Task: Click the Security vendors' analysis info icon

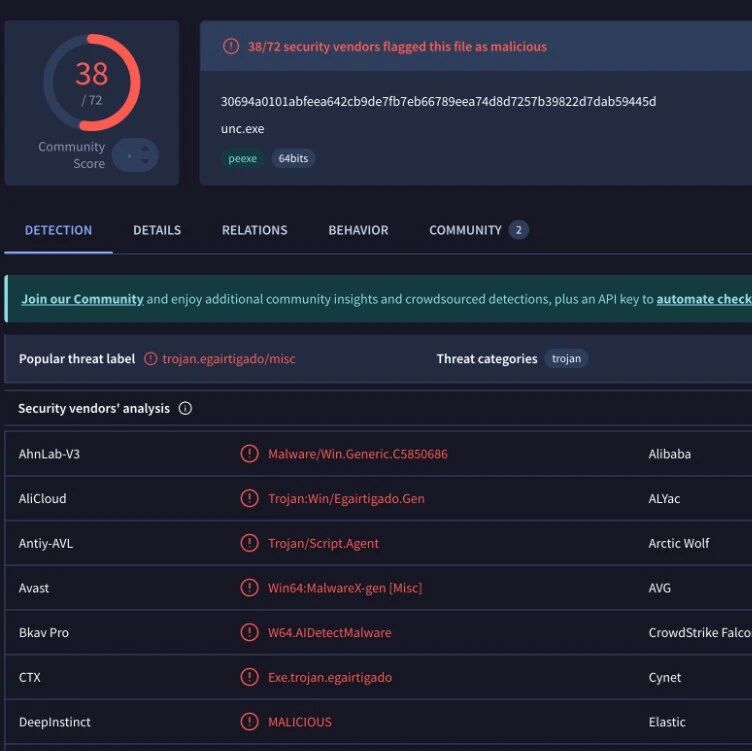Action: point(185,408)
